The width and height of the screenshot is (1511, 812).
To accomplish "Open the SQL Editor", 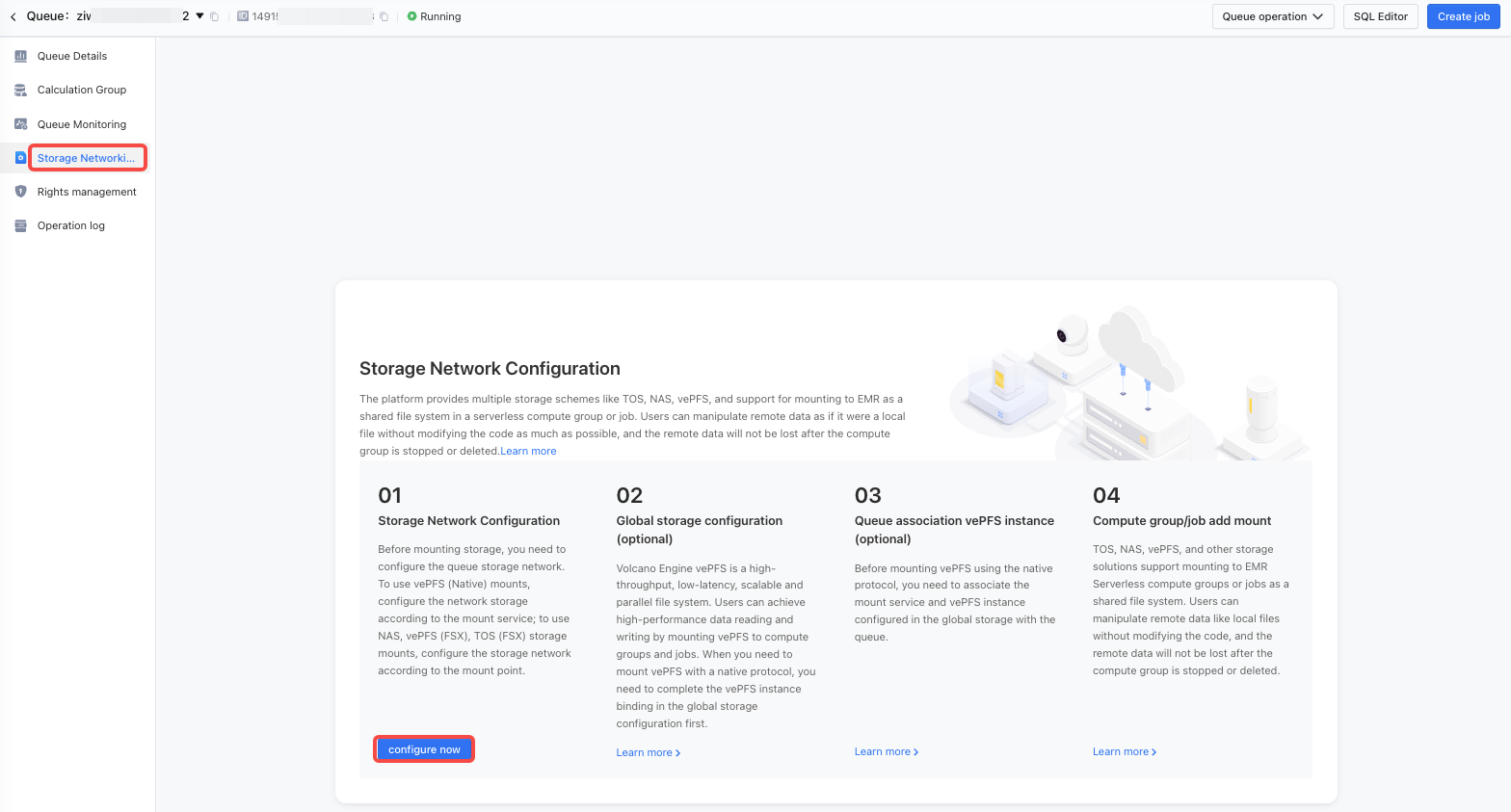I will click(1380, 16).
